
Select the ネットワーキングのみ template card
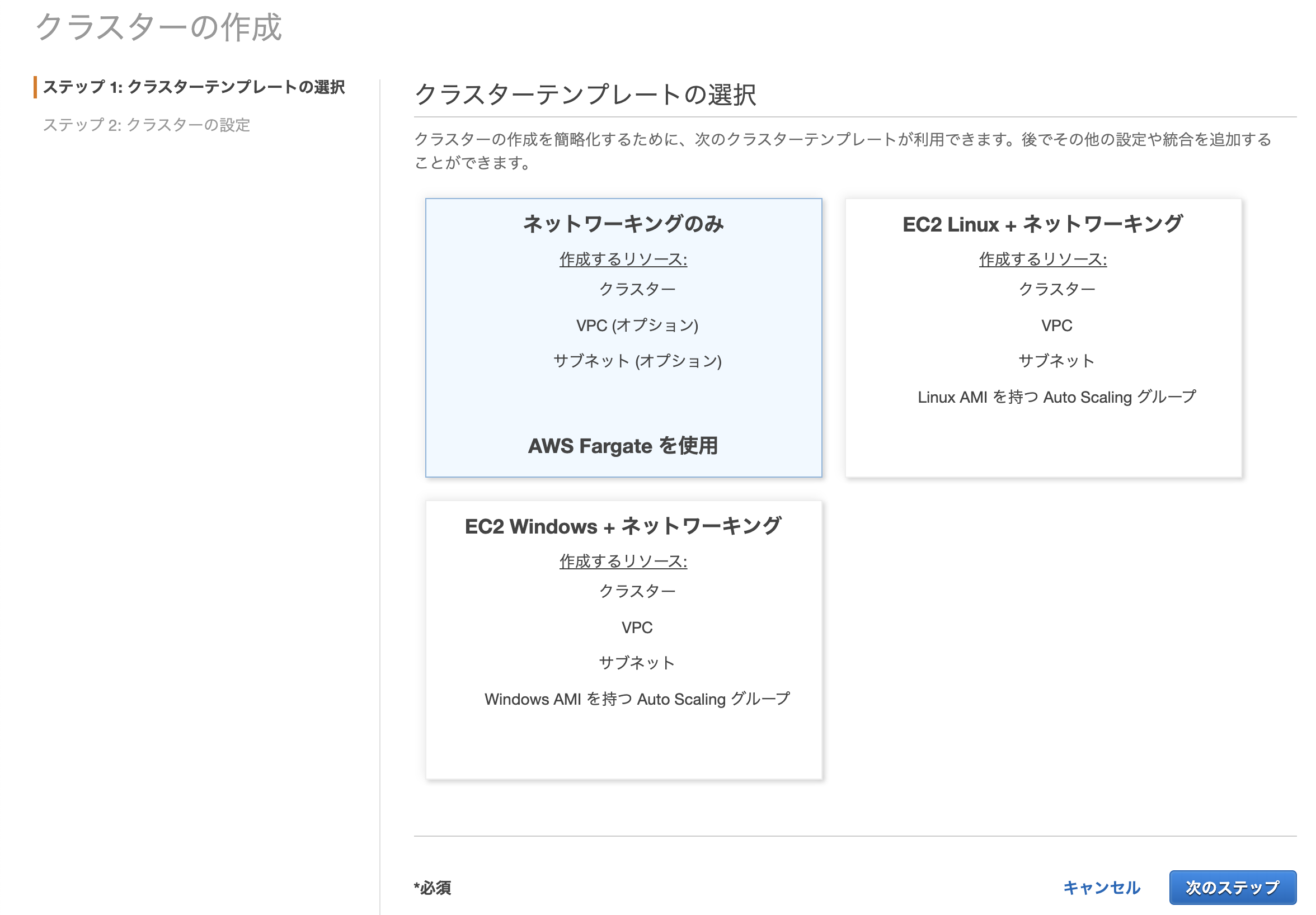click(624, 337)
